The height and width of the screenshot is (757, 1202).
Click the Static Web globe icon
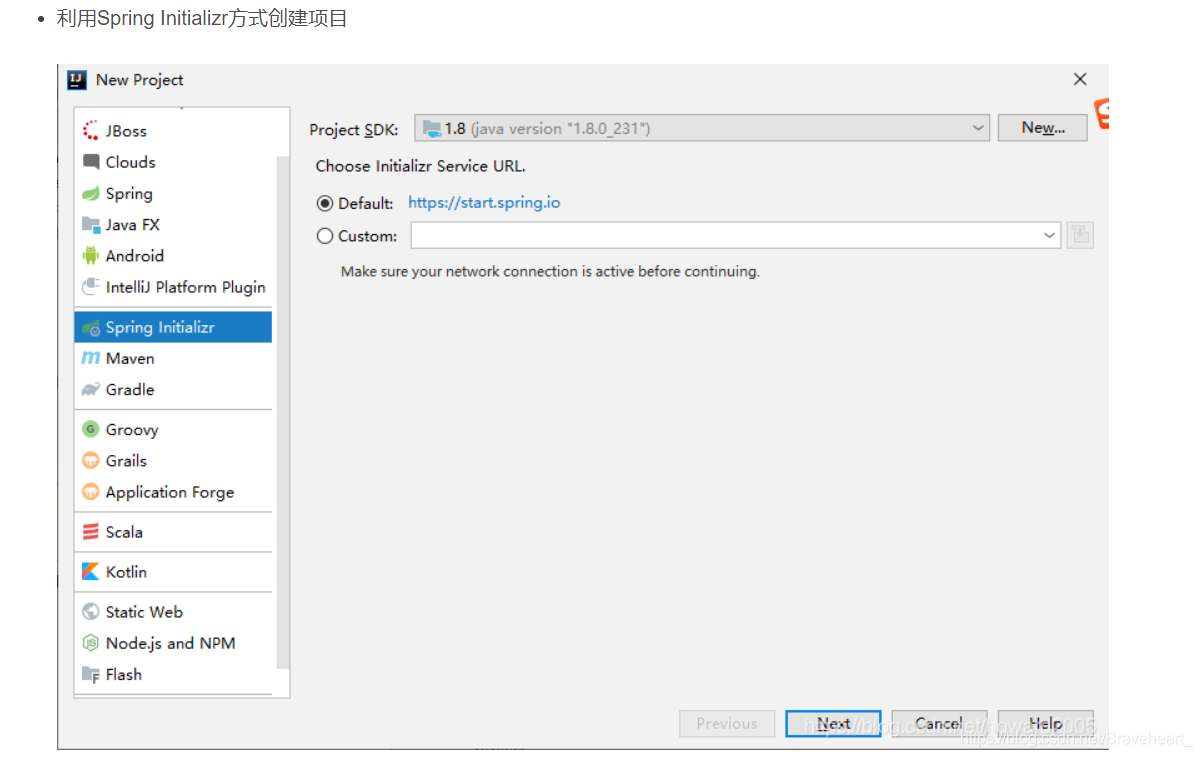pyautogui.click(x=91, y=612)
